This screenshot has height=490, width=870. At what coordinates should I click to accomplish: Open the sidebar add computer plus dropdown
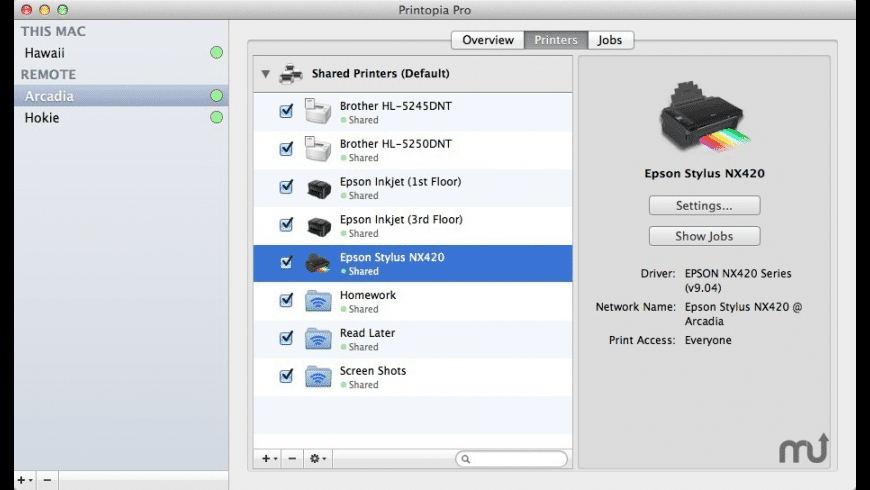click(x=24, y=480)
